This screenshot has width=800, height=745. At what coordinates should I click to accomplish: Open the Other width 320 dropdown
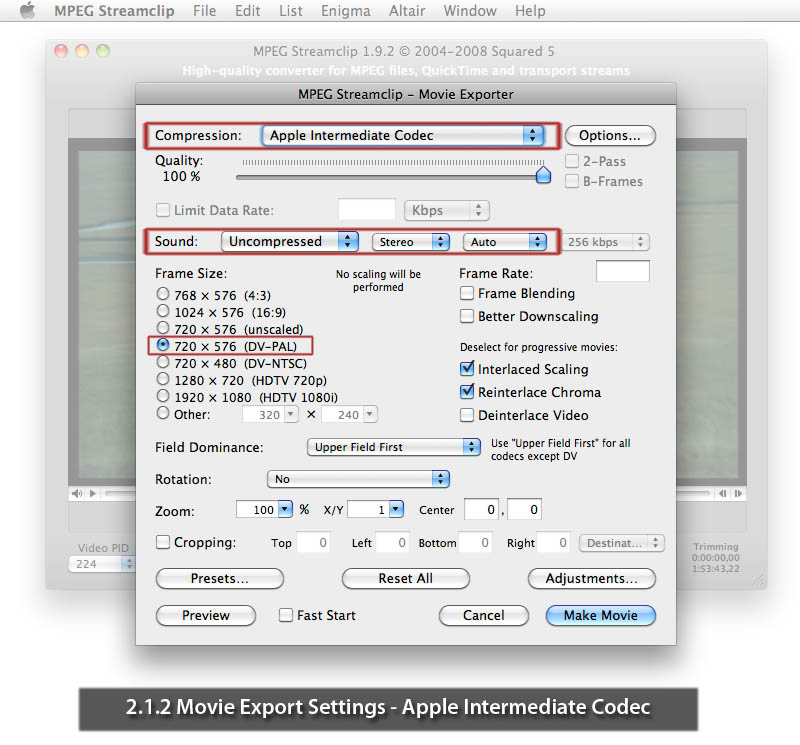point(291,414)
